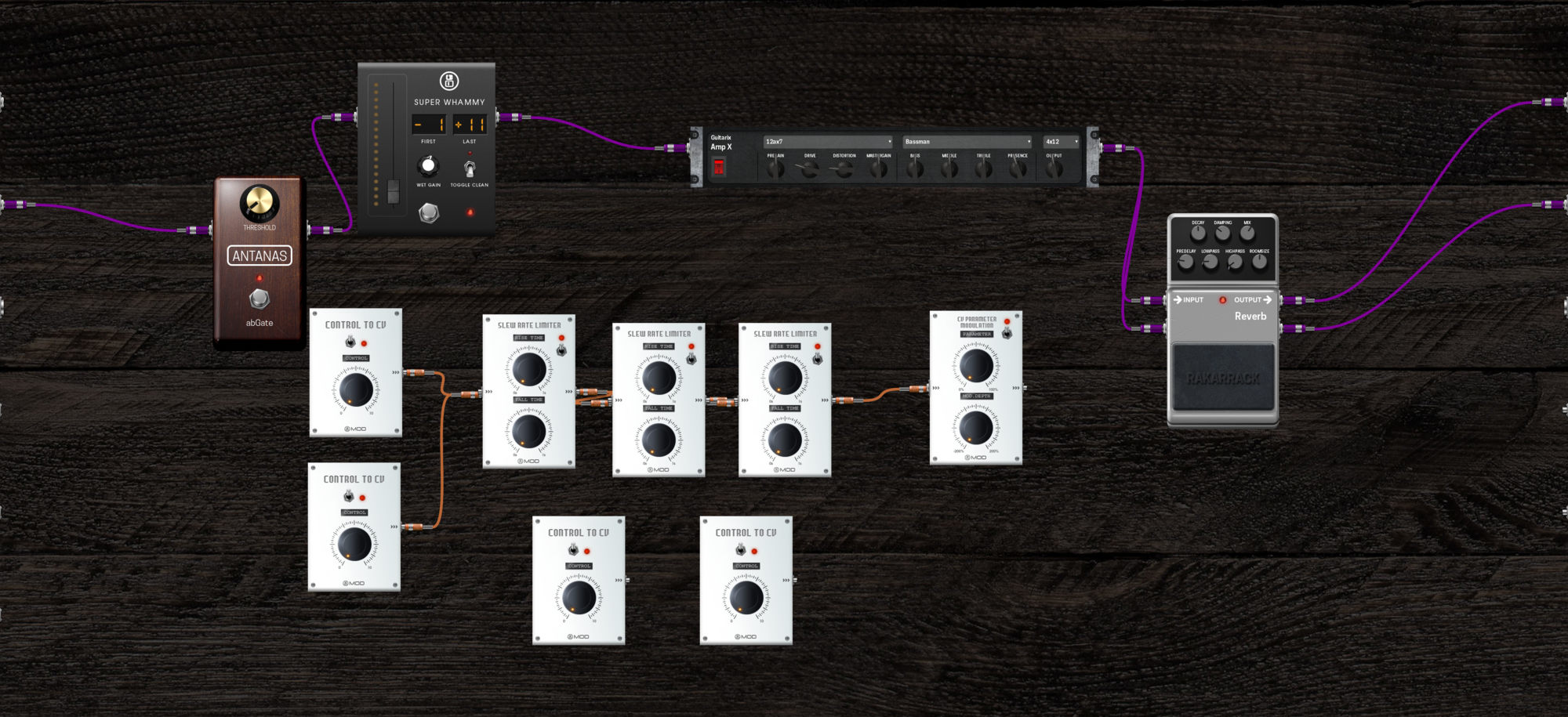The width and height of the screenshot is (1568, 717).
Task: Adjust the Amp X Drive knob
Action: pos(810,168)
